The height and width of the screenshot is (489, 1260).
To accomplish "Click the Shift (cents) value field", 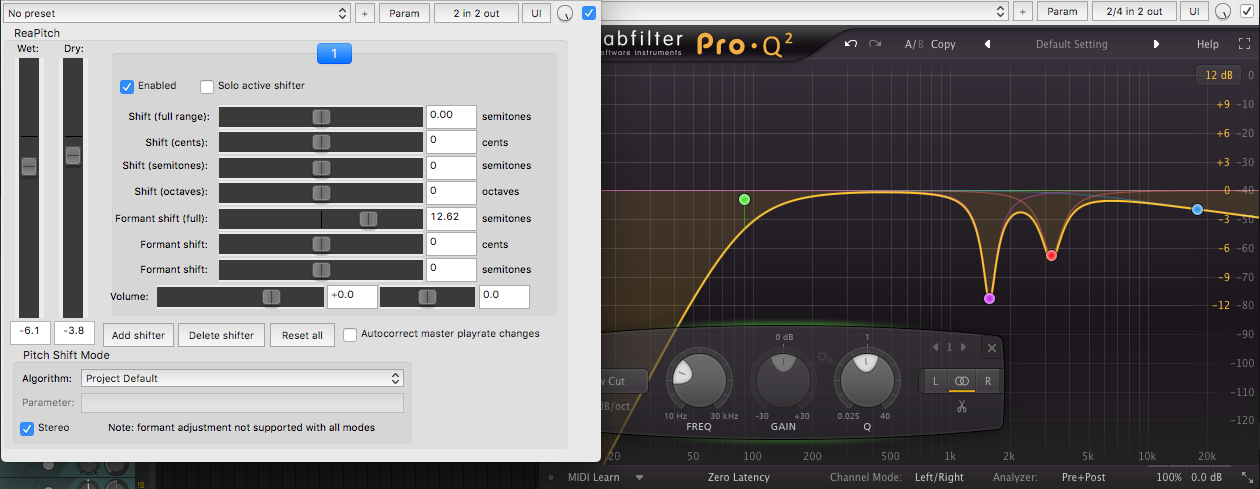I will (450, 142).
